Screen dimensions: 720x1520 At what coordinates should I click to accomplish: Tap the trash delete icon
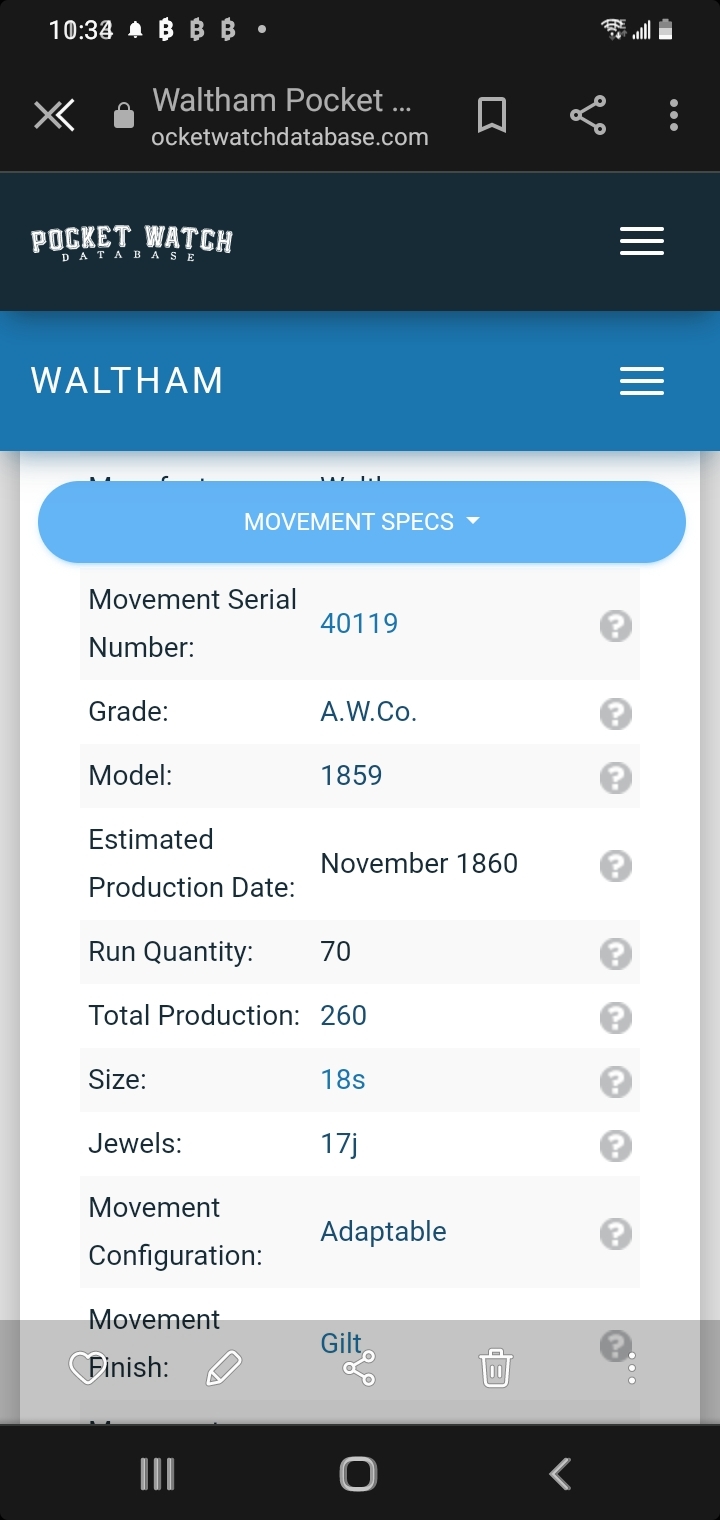tap(496, 1368)
